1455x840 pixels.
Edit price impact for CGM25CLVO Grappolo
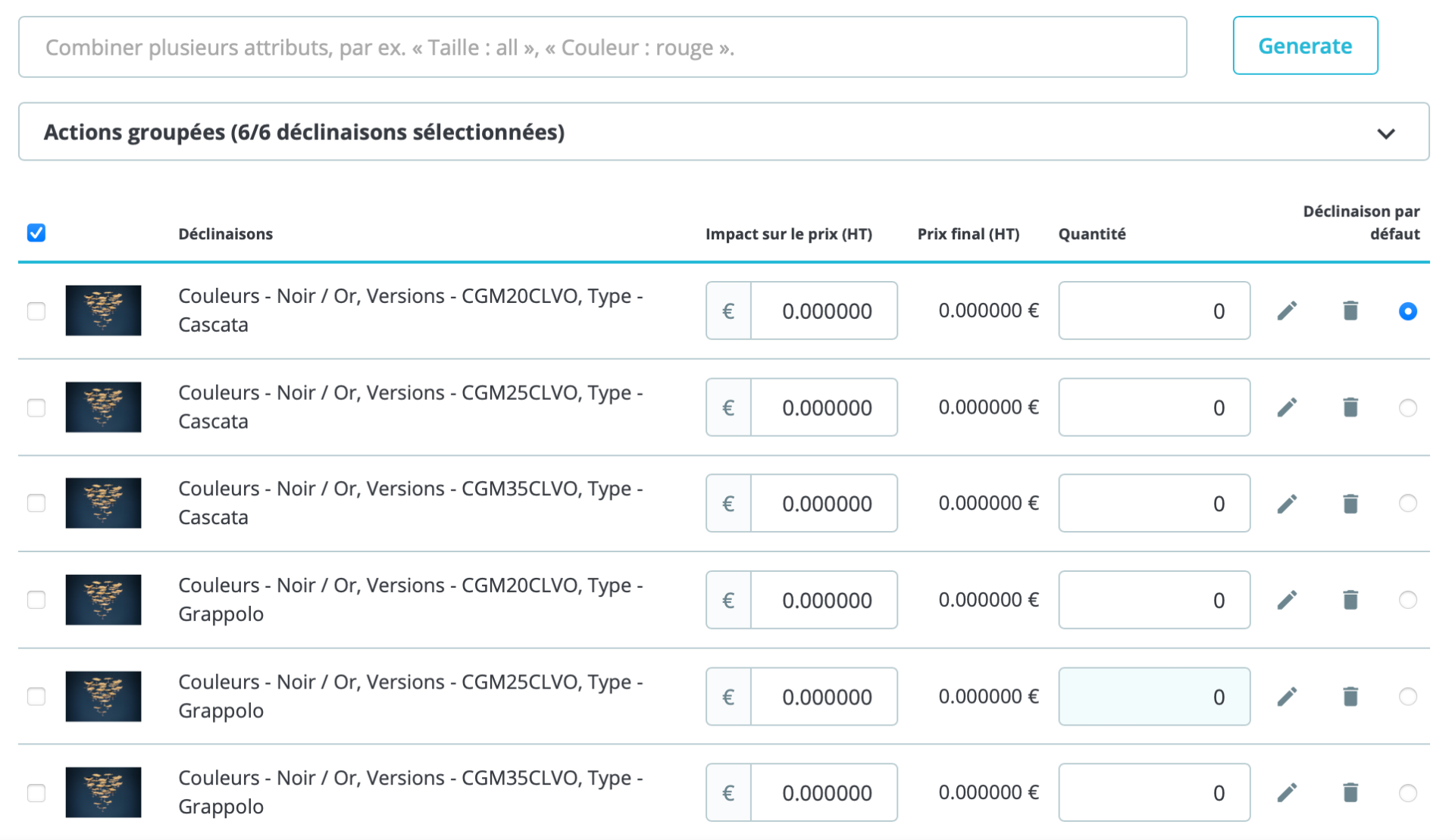click(824, 696)
